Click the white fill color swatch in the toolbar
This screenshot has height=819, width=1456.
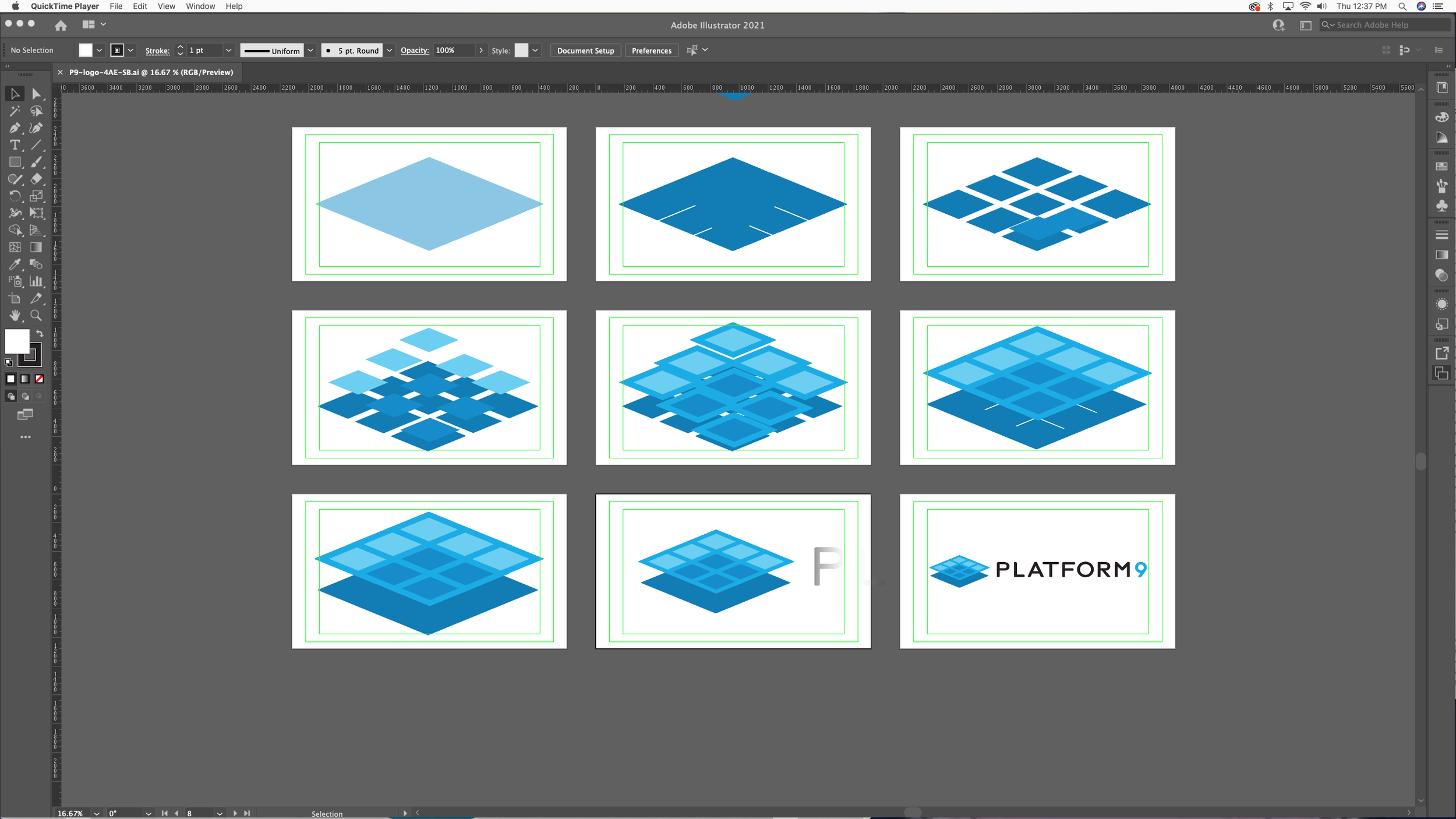16,341
